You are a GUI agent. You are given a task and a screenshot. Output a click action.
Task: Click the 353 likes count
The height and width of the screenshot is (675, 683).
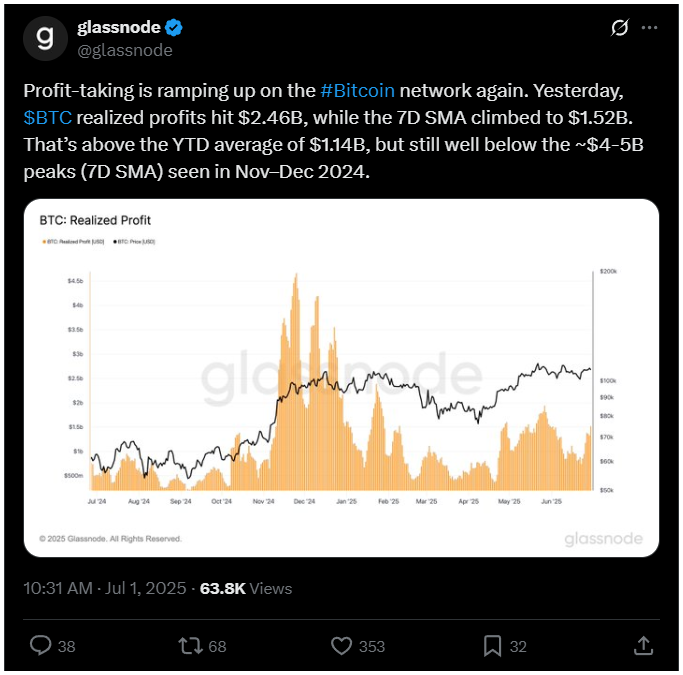(372, 646)
